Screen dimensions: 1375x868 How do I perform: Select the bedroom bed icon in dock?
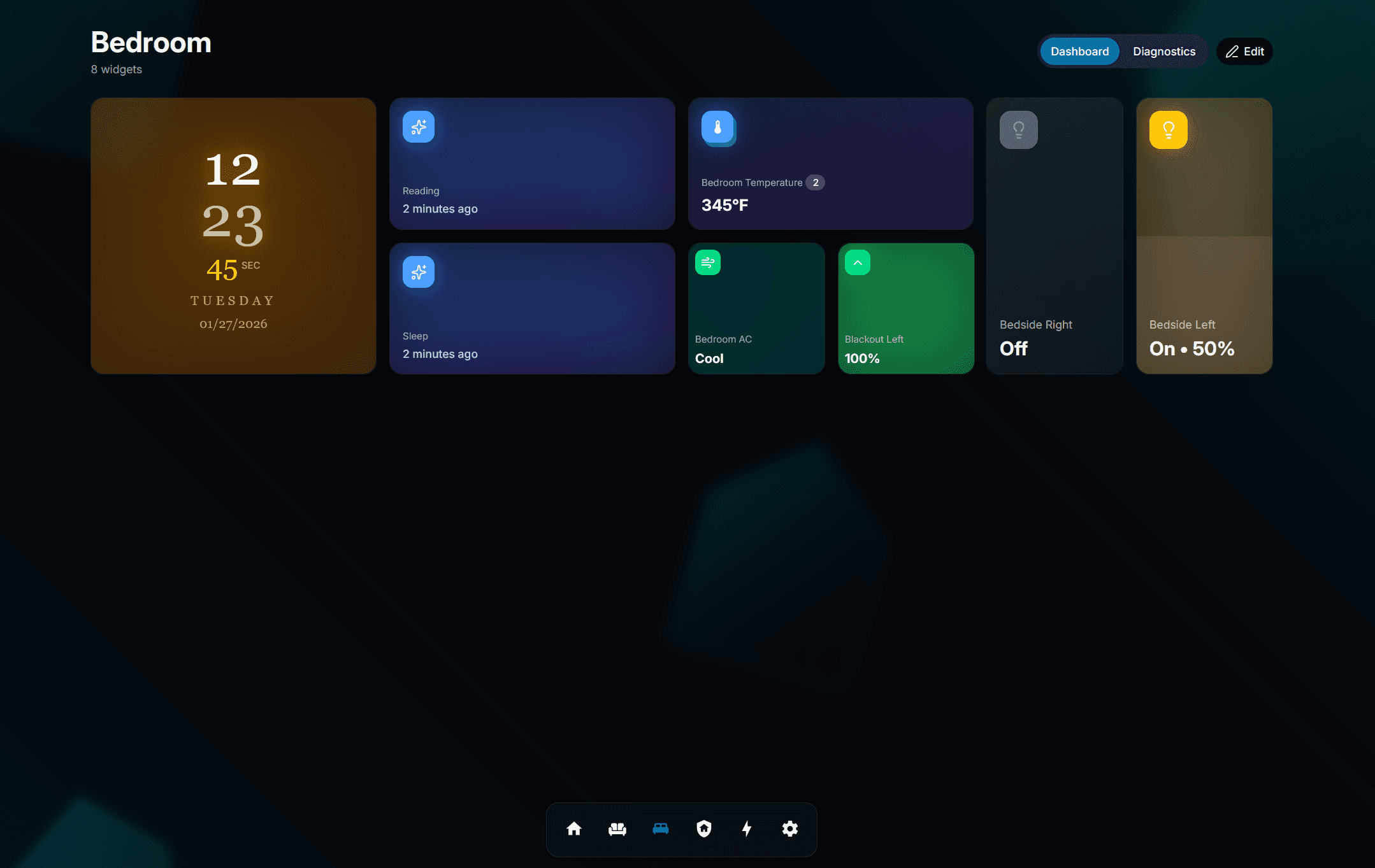point(660,829)
